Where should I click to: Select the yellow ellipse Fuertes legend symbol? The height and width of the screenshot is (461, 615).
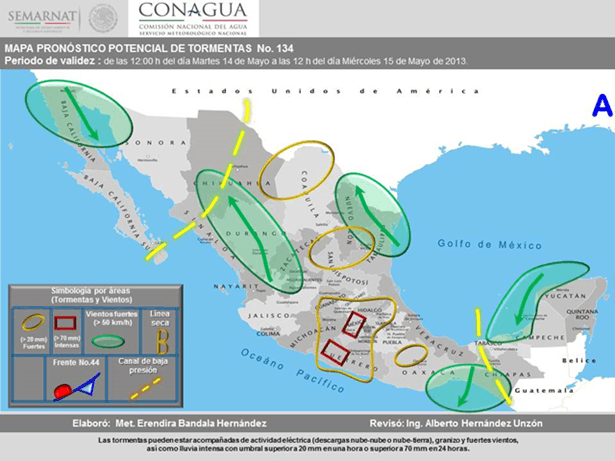[x=33, y=323]
